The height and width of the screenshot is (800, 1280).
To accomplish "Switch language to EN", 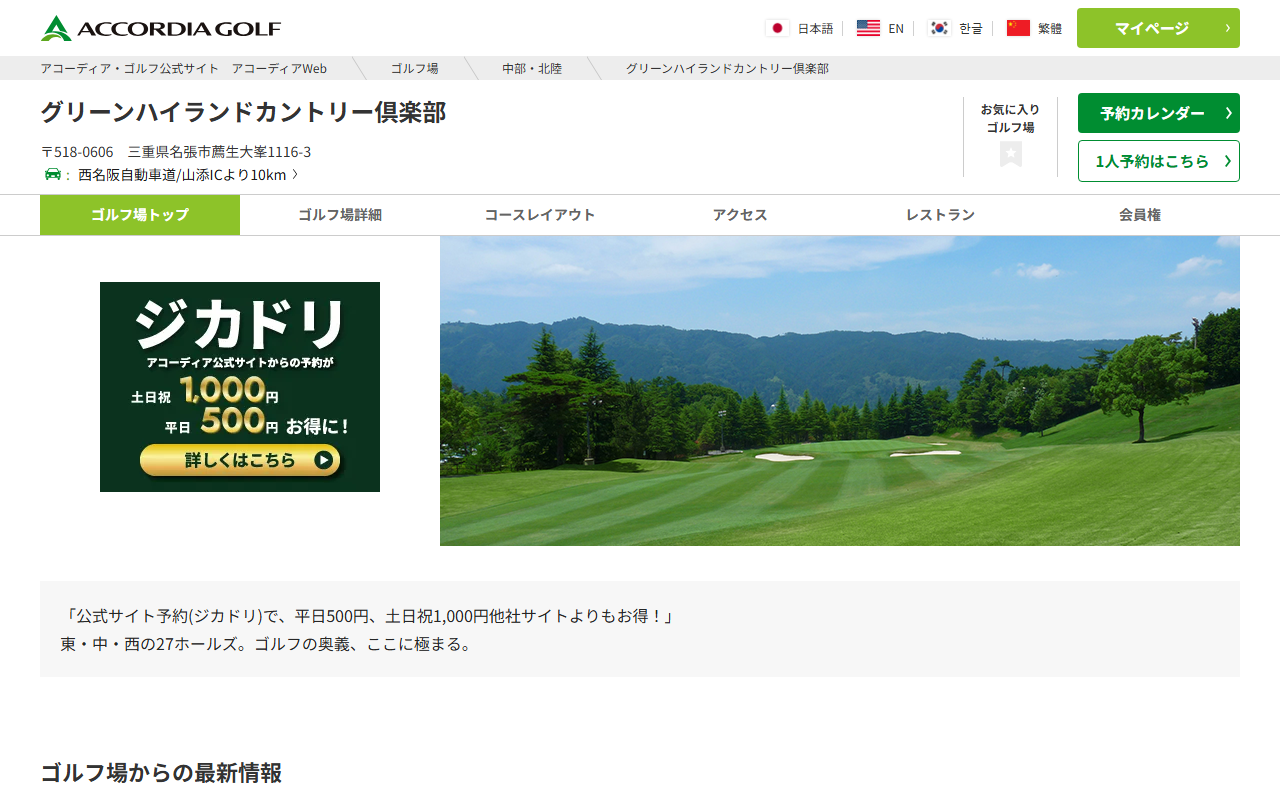I will point(896,28).
